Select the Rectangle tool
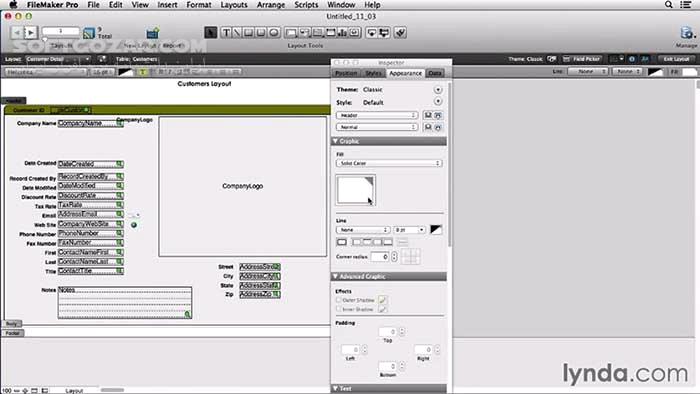 click(249, 33)
